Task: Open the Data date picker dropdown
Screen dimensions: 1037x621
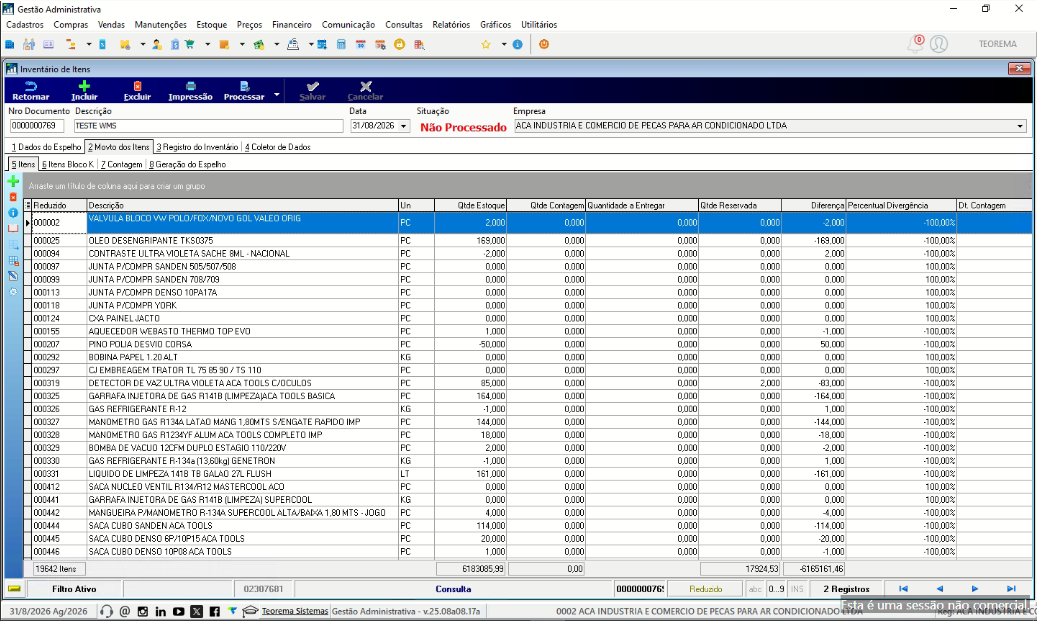Action: 403,126
